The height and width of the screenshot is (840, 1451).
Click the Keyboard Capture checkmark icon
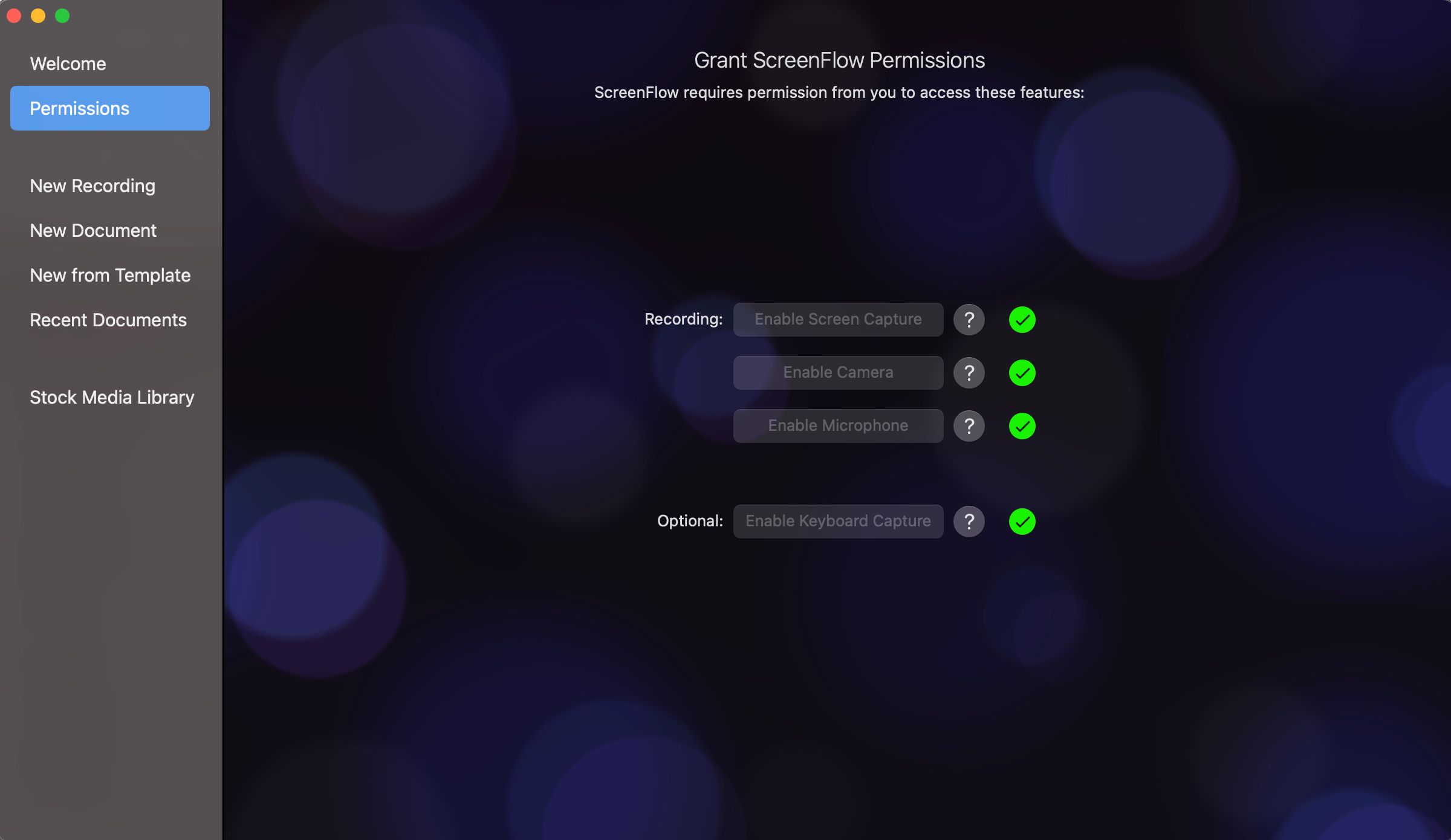point(1022,521)
